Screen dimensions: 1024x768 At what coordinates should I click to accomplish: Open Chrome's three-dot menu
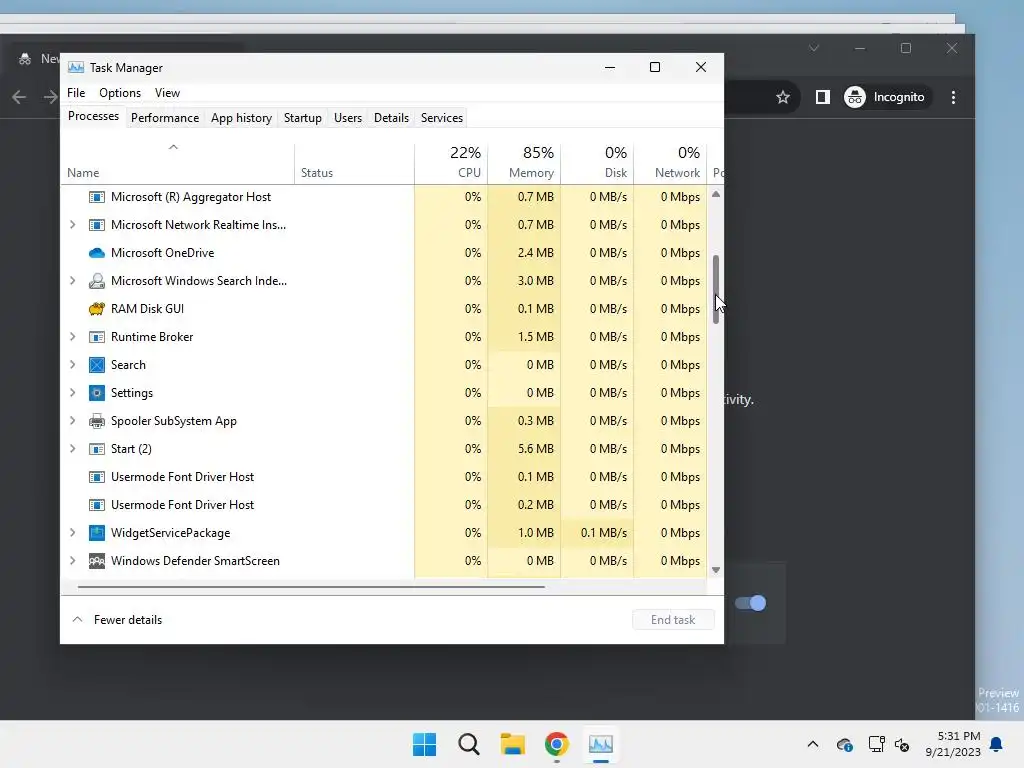tap(953, 97)
